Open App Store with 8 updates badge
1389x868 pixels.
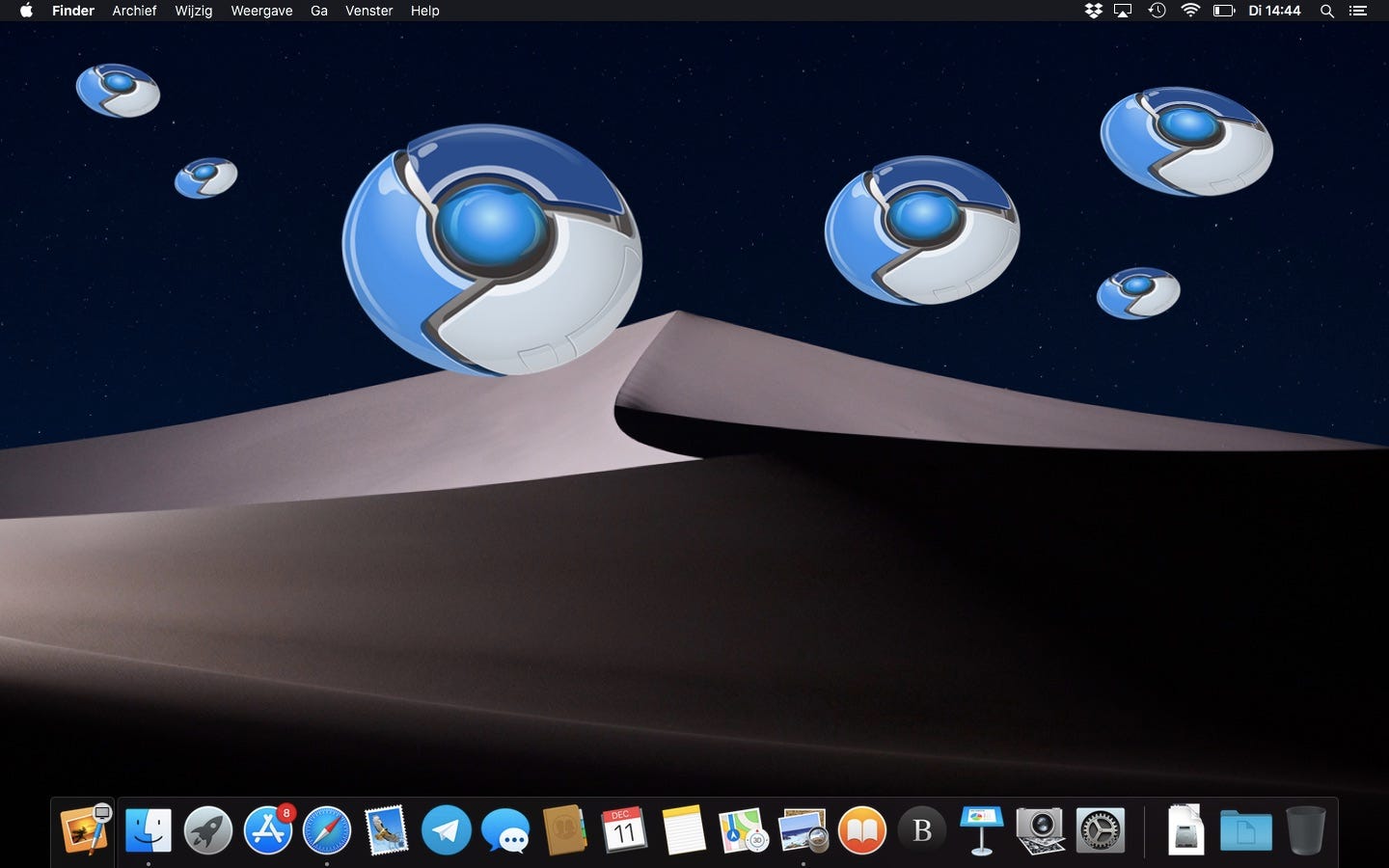(x=268, y=830)
